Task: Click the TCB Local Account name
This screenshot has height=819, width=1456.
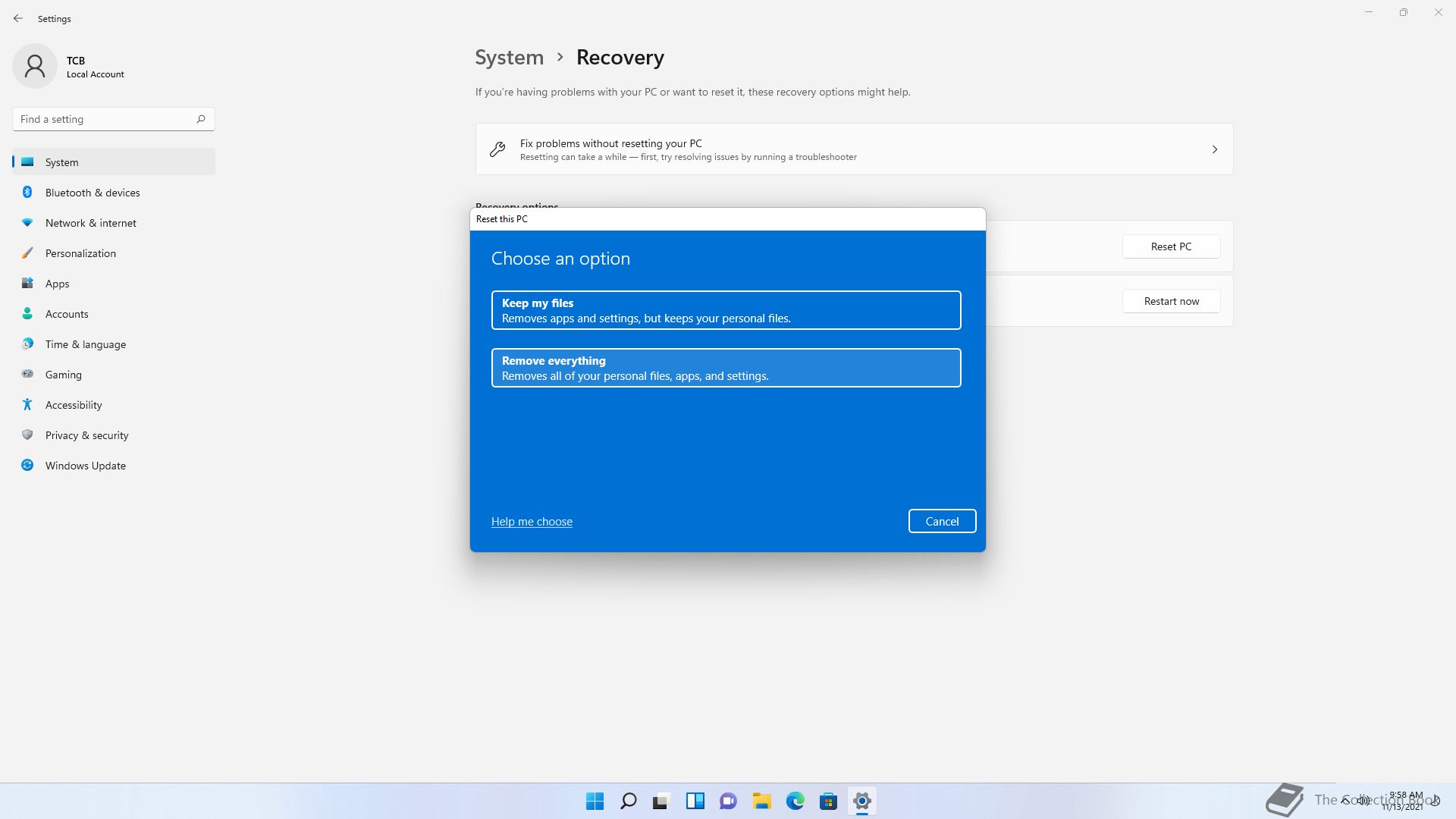Action: pyautogui.click(x=95, y=67)
